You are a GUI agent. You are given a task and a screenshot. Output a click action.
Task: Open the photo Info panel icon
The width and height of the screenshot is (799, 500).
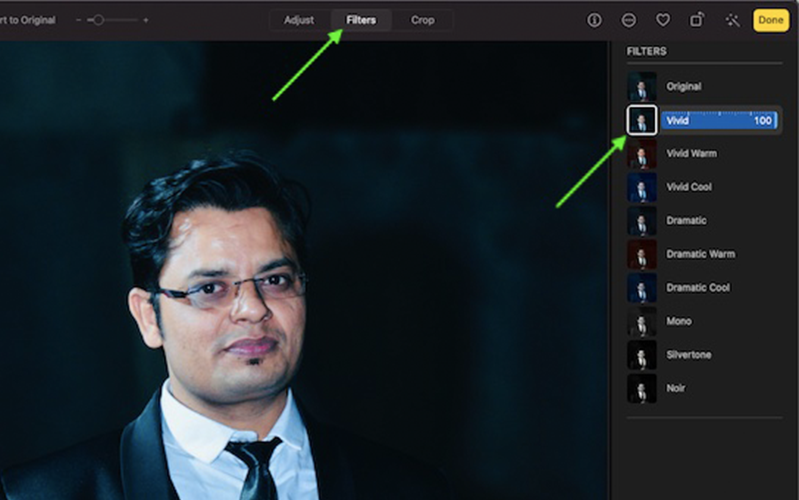point(594,20)
